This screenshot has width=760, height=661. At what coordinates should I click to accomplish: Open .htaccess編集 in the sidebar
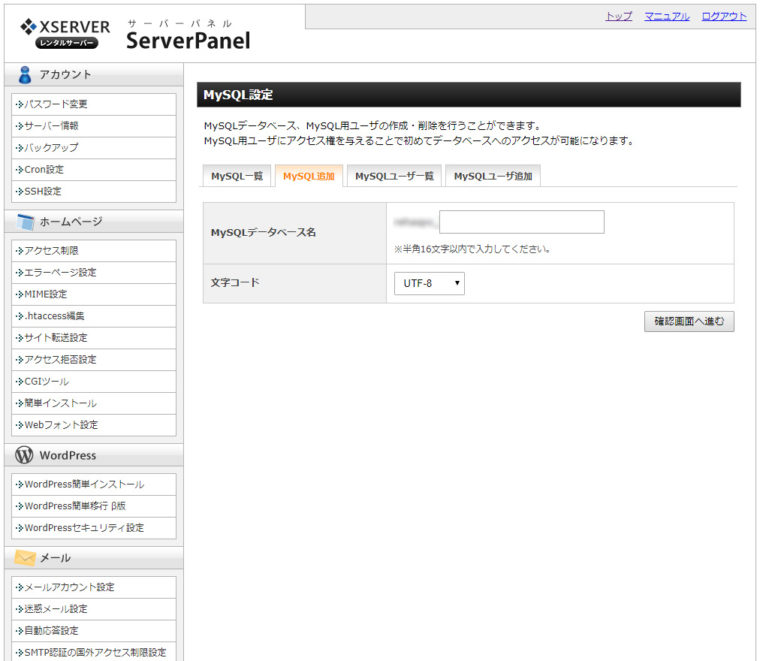pyautogui.click(x=94, y=316)
